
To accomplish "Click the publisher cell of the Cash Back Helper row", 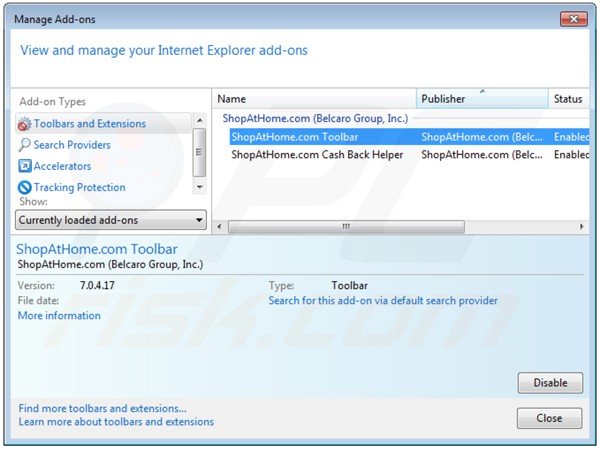I will pos(482,155).
